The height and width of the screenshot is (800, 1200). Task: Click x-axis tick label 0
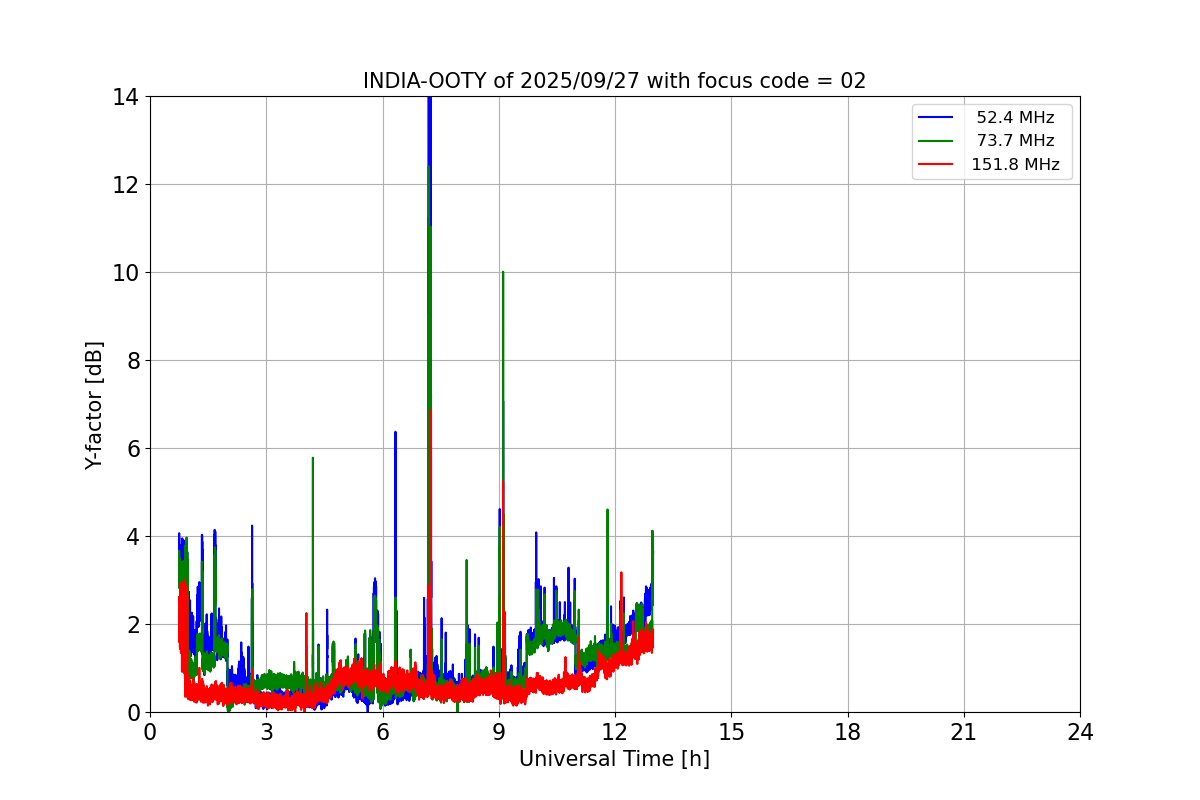click(150, 732)
